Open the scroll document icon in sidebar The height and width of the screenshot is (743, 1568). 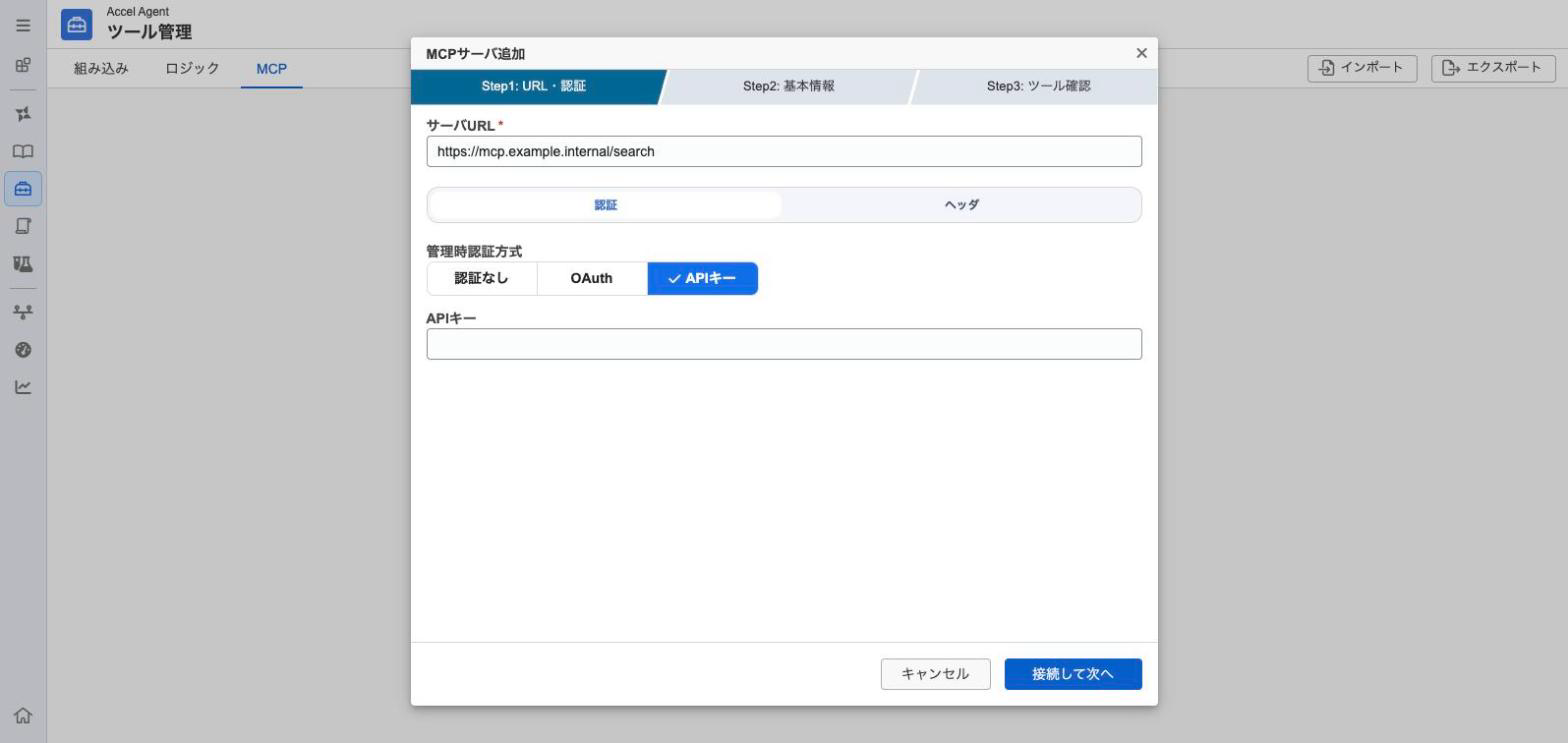22,226
